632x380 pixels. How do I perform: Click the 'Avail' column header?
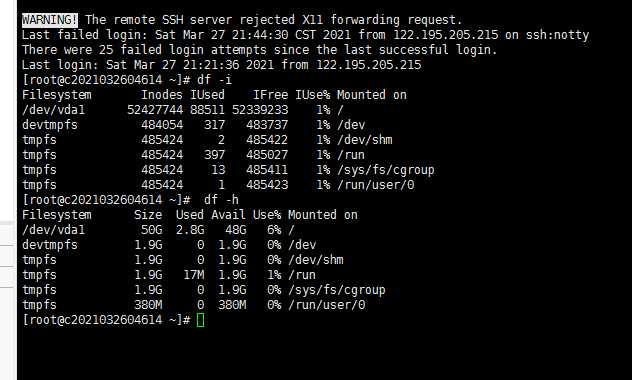(x=228, y=215)
